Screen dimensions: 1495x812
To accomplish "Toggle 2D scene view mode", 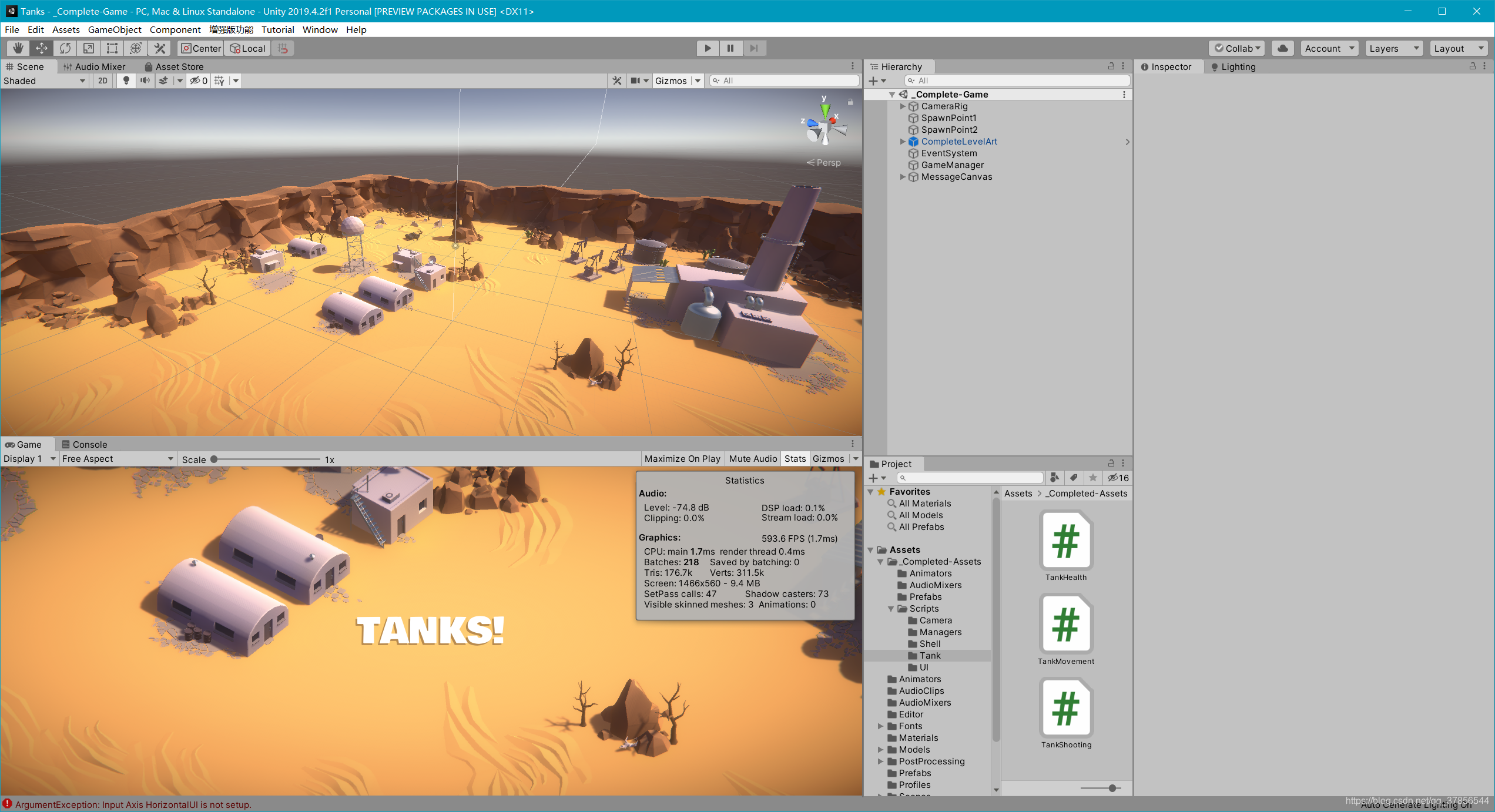I will 103,80.
